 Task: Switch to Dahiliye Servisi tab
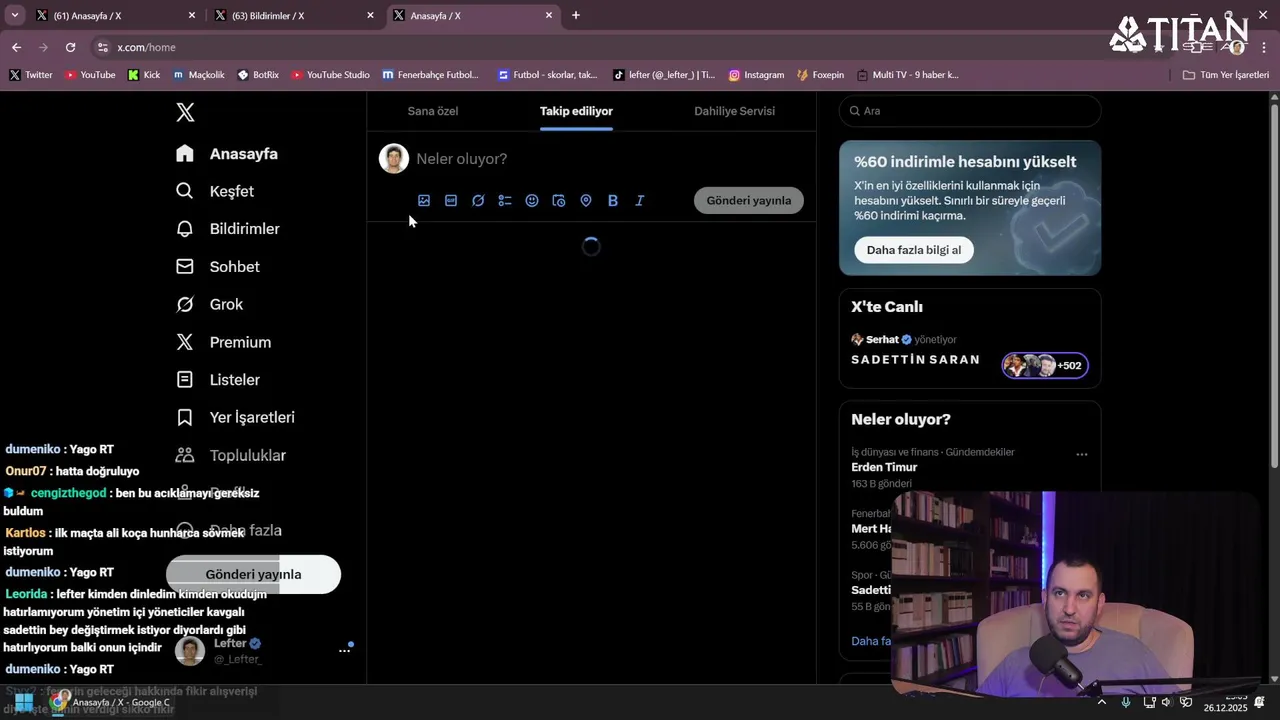(735, 111)
